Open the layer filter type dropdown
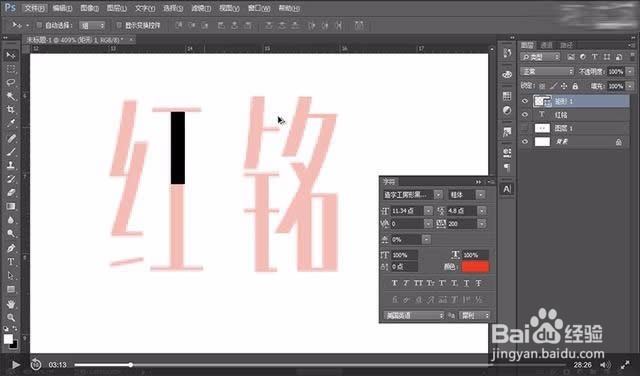Screen dimensions: 640x376 tap(540, 57)
